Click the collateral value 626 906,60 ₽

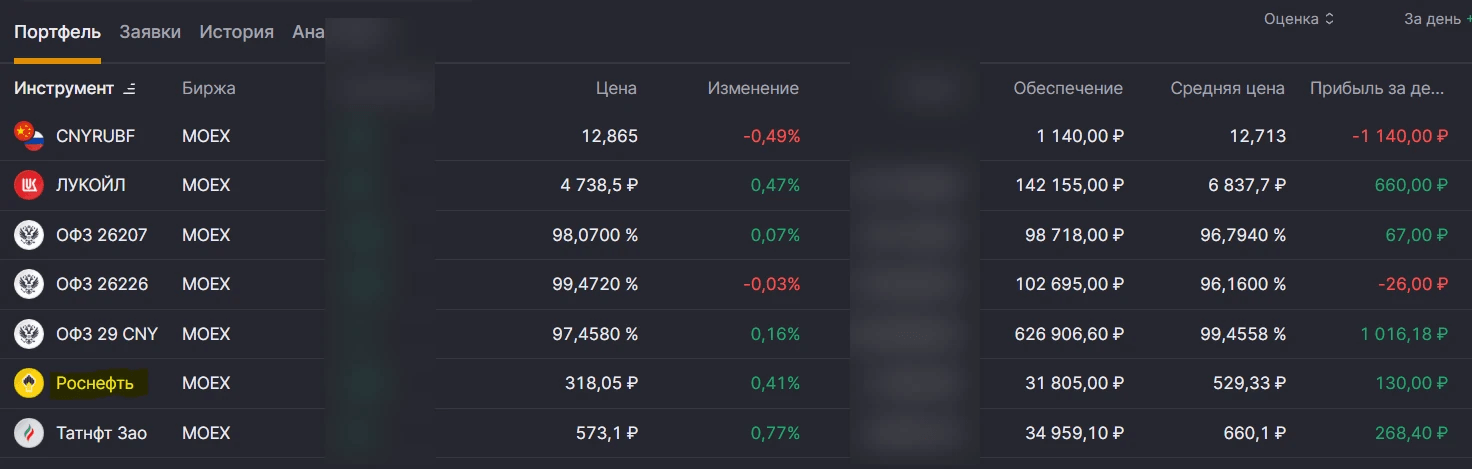pyautogui.click(x=1069, y=334)
